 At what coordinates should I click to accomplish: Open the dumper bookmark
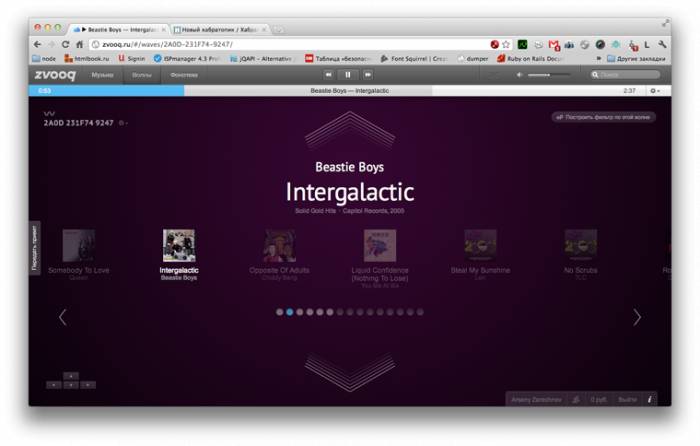[x=473, y=58]
